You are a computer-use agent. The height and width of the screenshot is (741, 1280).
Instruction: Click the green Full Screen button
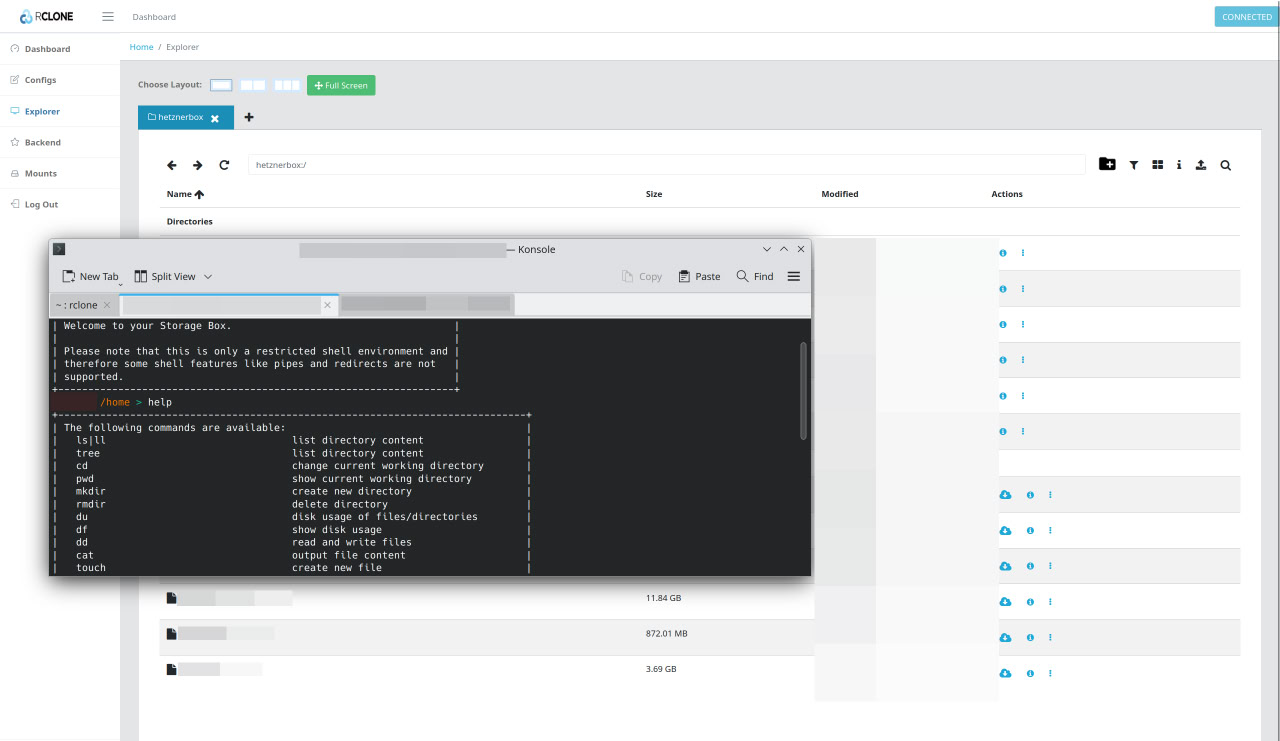341,85
